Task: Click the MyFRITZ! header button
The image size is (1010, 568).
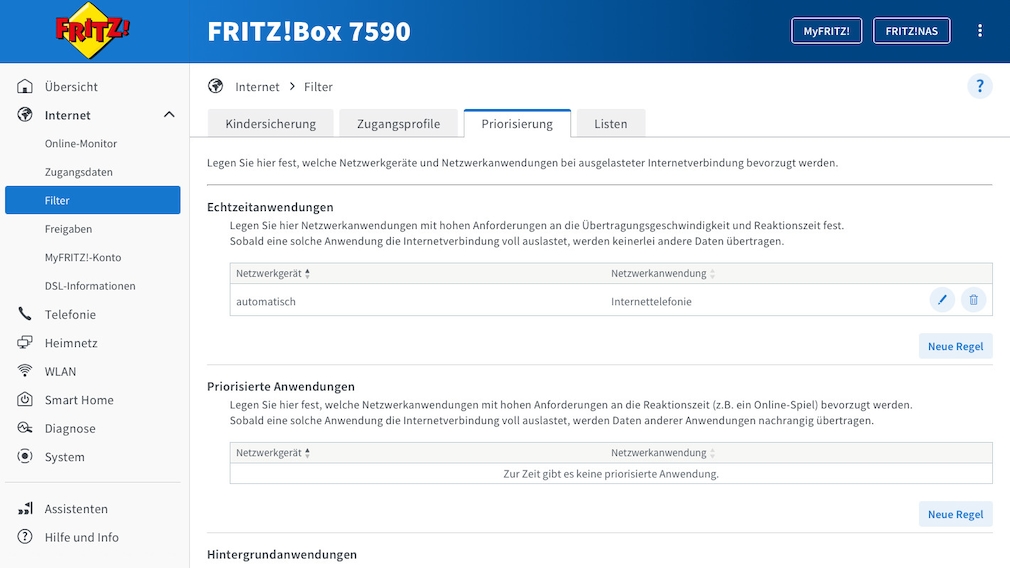Action: coord(826,31)
